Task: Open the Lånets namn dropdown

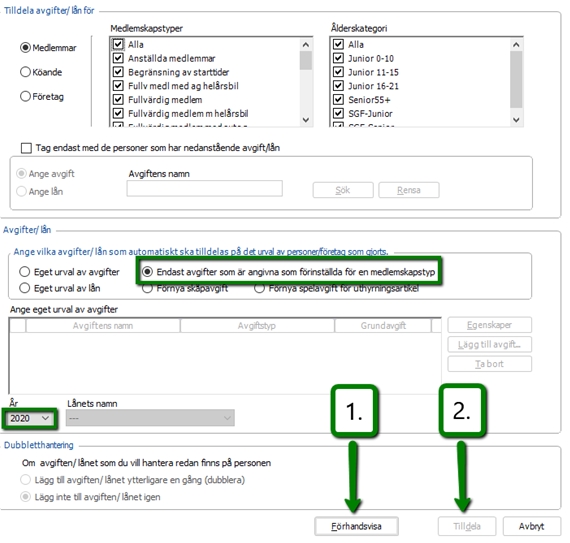Action: (150, 418)
